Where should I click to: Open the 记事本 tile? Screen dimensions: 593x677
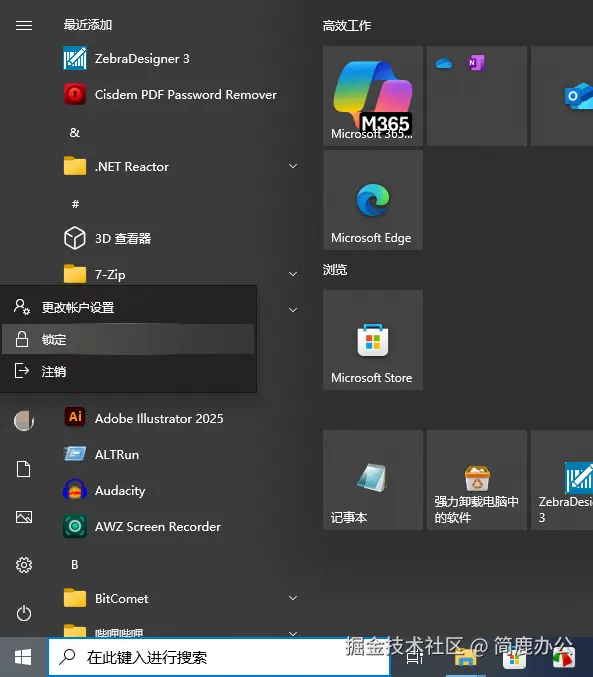click(373, 480)
